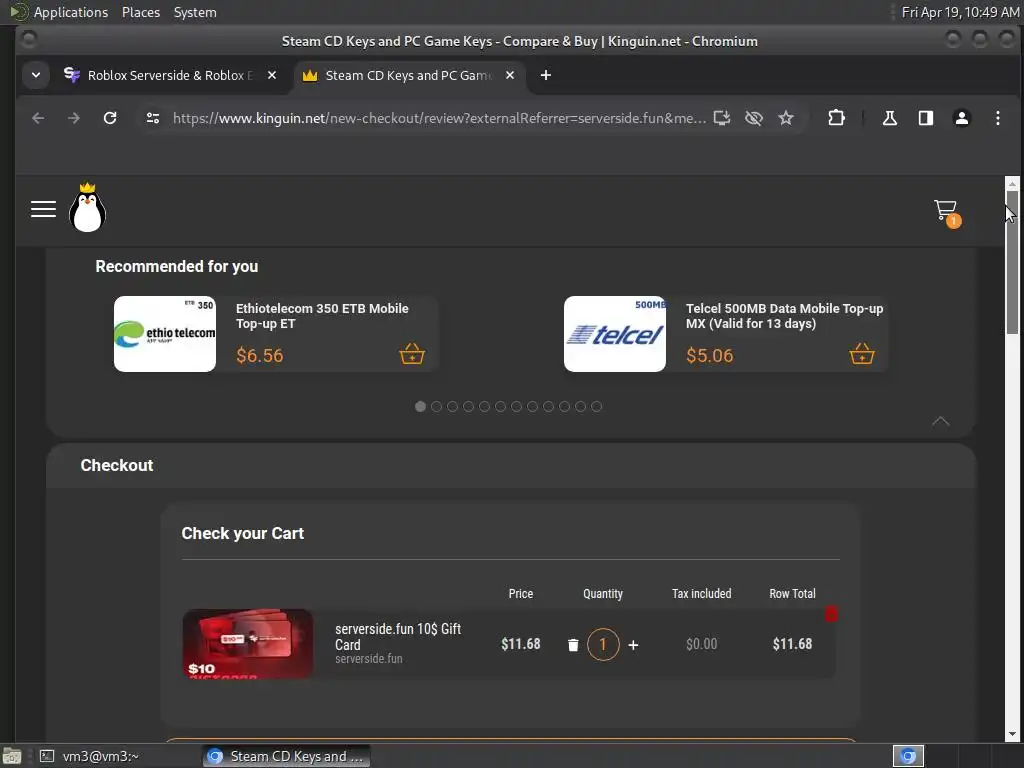This screenshot has width=1024, height=768.
Task: Click the show desktop icon in taskbar
Action: pos(11,756)
